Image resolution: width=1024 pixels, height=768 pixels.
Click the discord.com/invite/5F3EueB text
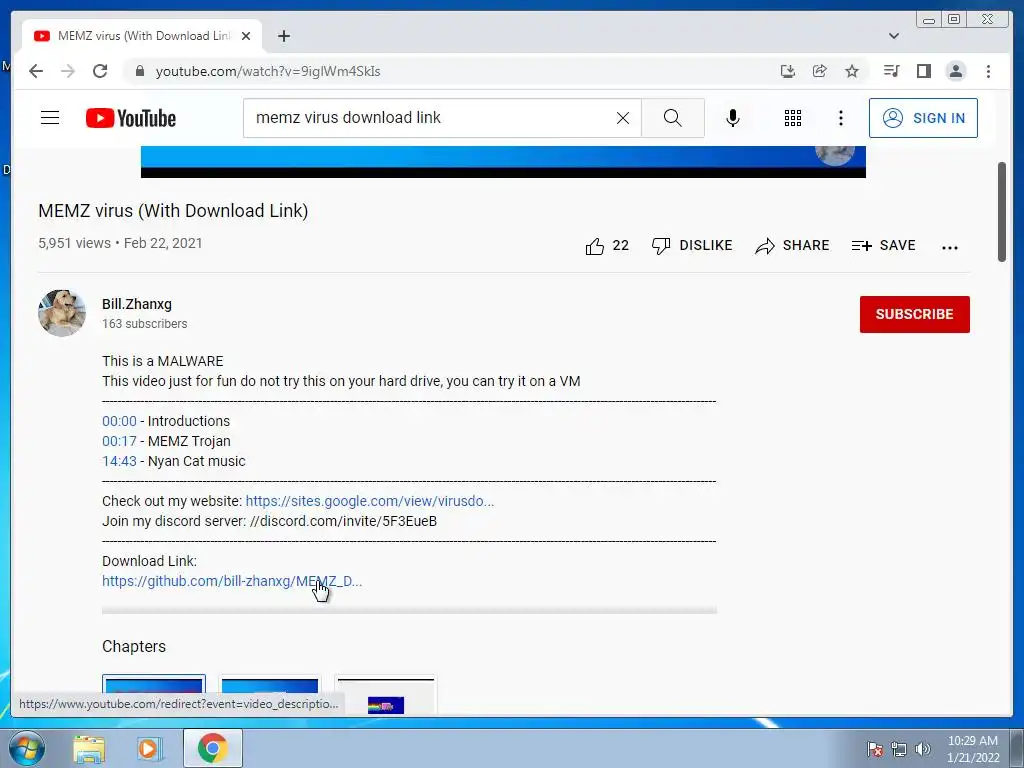click(344, 521)
